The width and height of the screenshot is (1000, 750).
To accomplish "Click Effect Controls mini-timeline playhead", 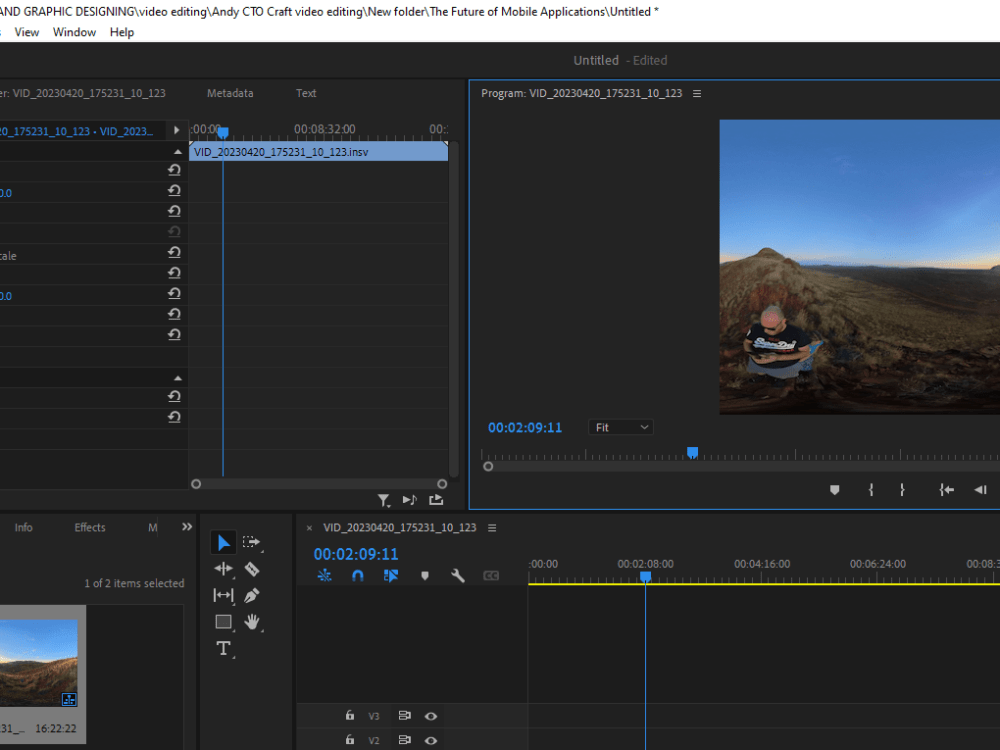I will (x=223, y=132).
